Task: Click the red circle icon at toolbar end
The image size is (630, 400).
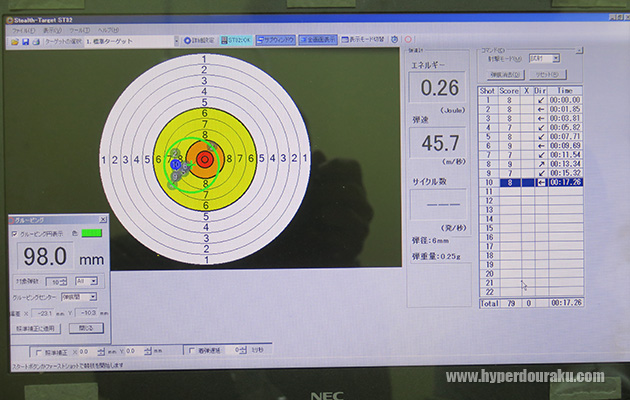Action: (x=409, y=41)
